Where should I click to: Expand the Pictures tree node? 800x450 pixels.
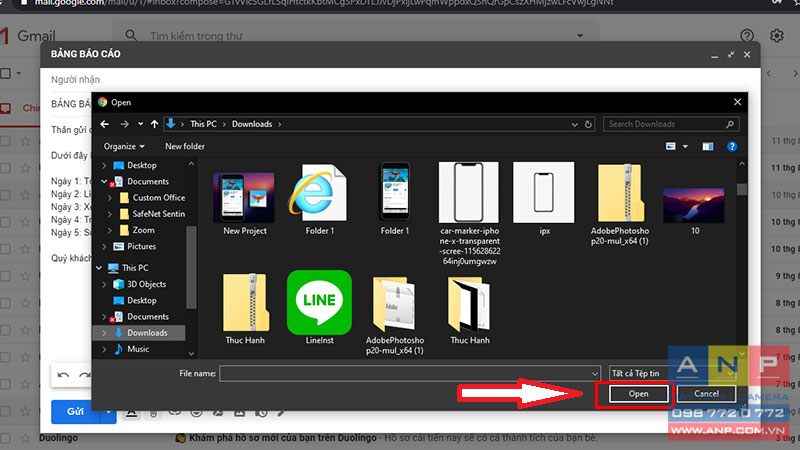click(x=105, y=246)
